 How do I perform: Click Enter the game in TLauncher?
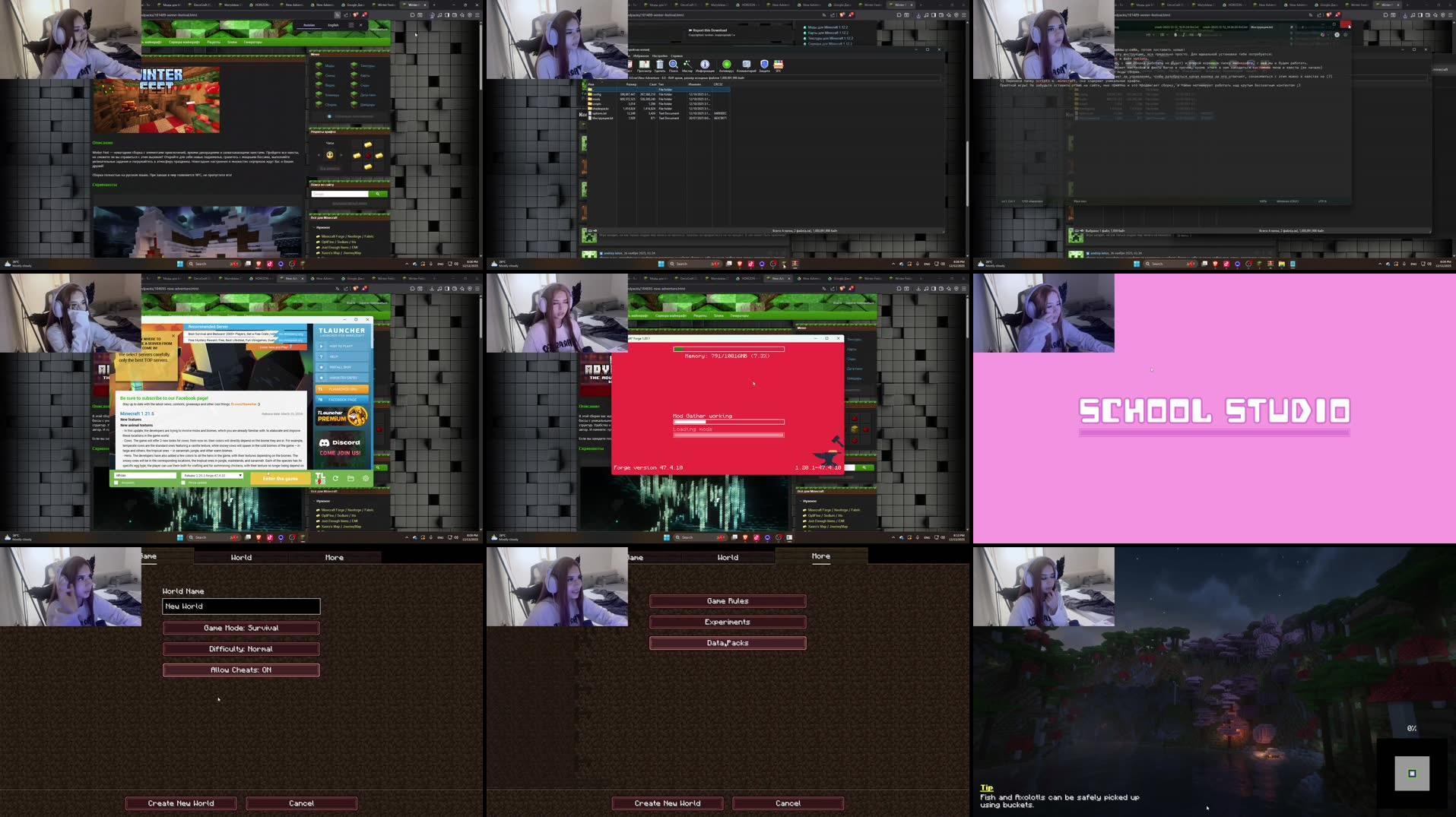pos(281,479)
